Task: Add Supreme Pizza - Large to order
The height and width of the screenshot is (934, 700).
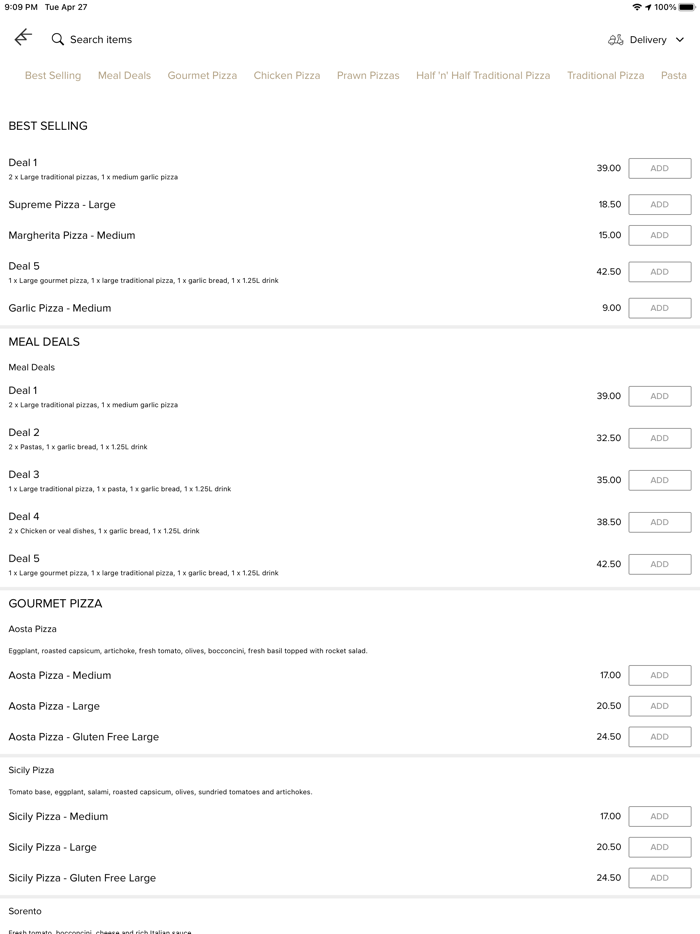Action: 659,205
